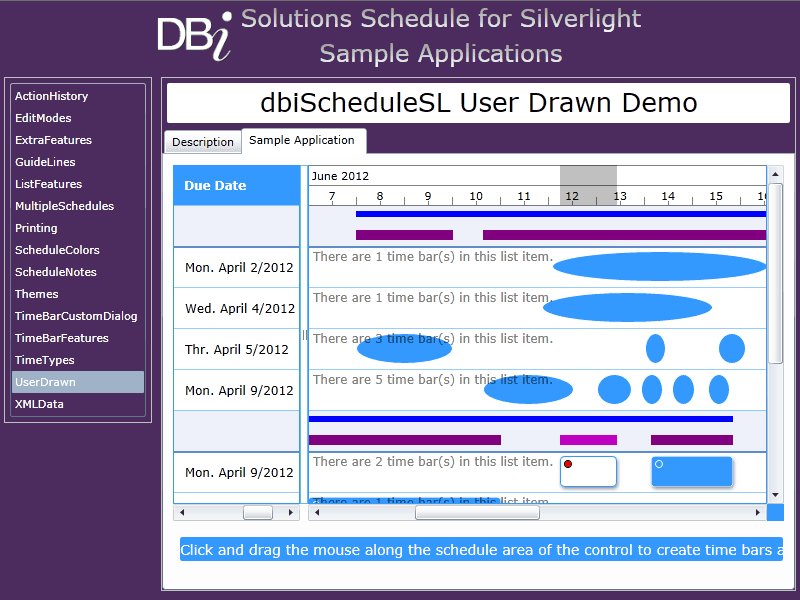Open the TimeBarFeatures sample
800x600 pixels.
tap(78, 338)
